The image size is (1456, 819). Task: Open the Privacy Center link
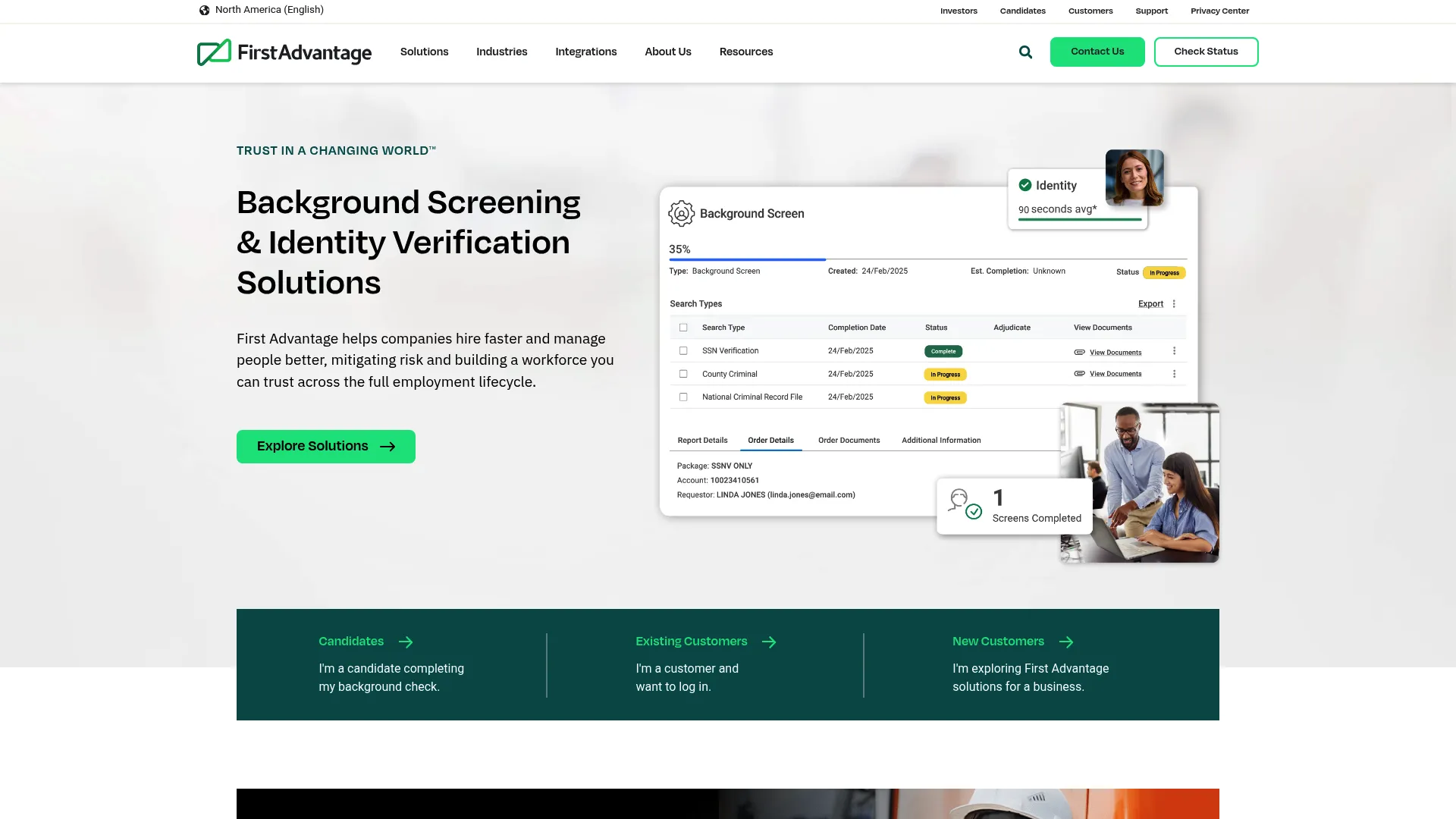coord(1219,11)
